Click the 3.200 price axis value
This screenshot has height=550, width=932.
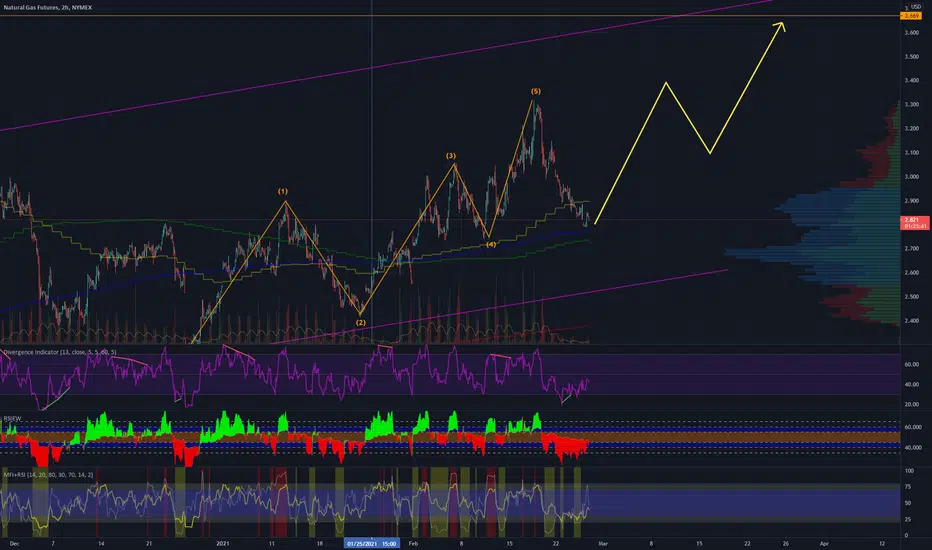[912, 128]
